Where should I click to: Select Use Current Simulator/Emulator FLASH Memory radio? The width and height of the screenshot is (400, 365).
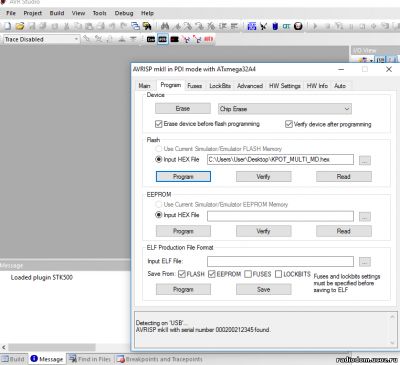159,149
